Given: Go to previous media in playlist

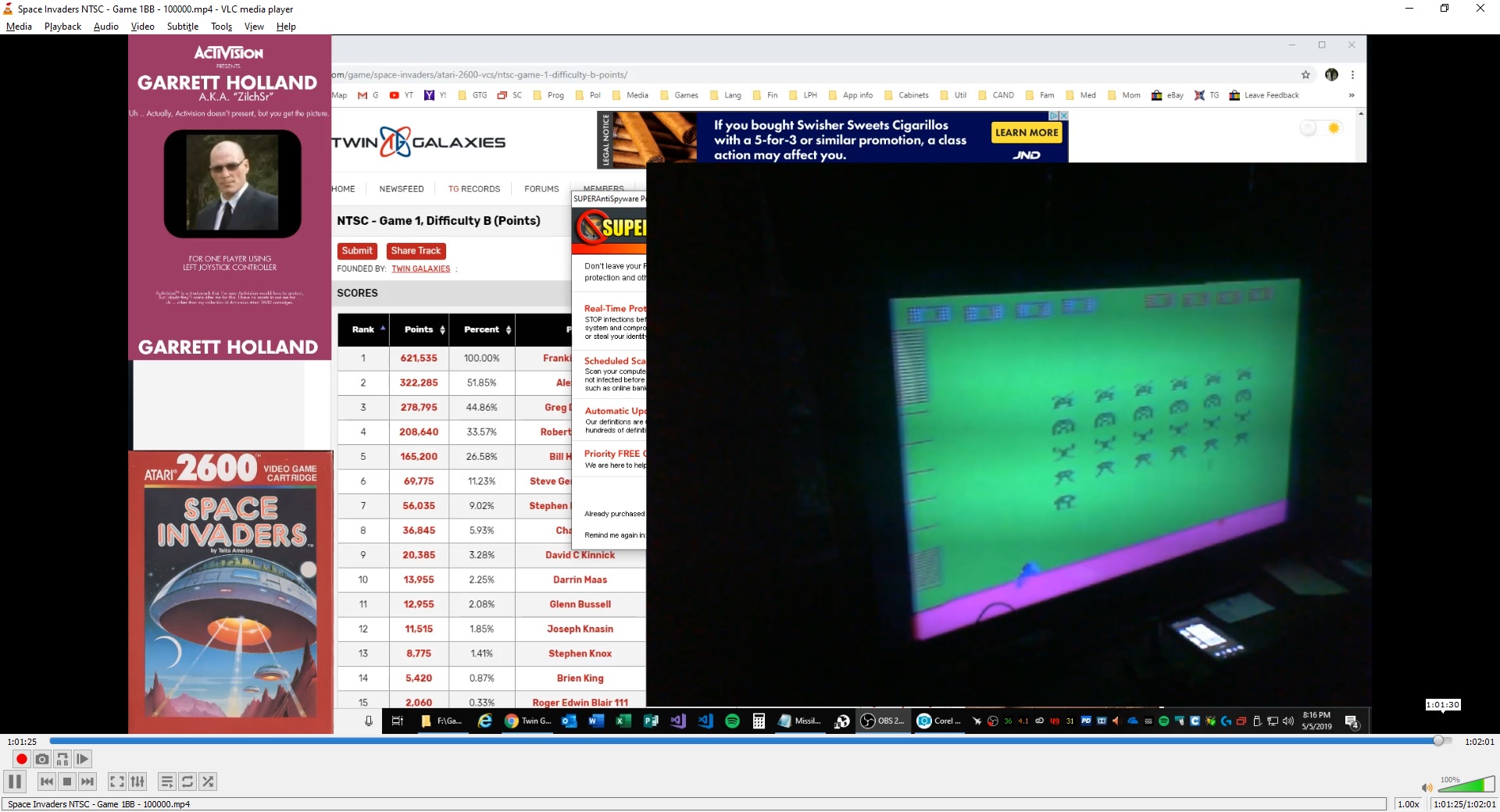Looking at the screenshot, I should point(47,782).
